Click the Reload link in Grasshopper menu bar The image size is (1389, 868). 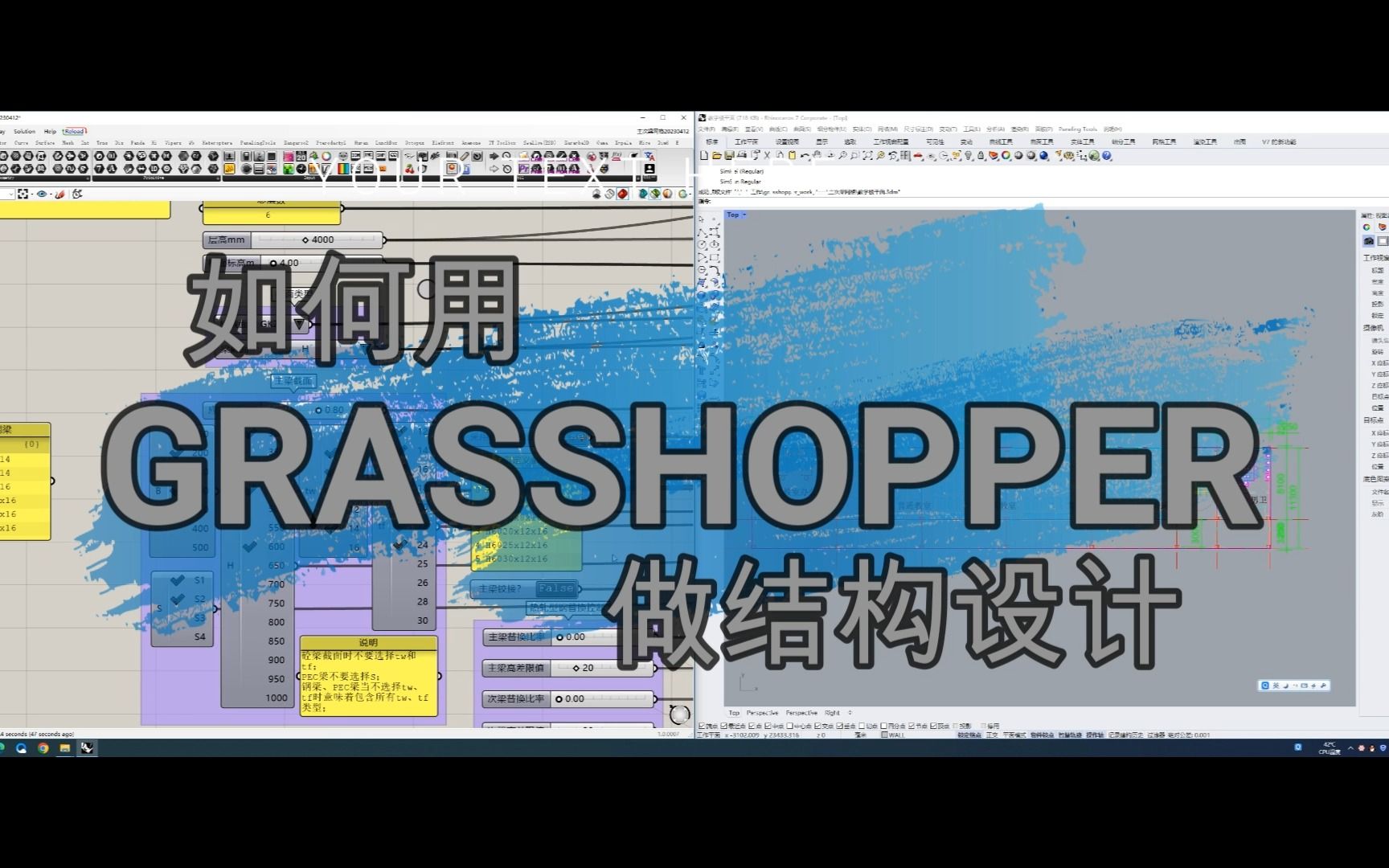(x=73, y=131)
